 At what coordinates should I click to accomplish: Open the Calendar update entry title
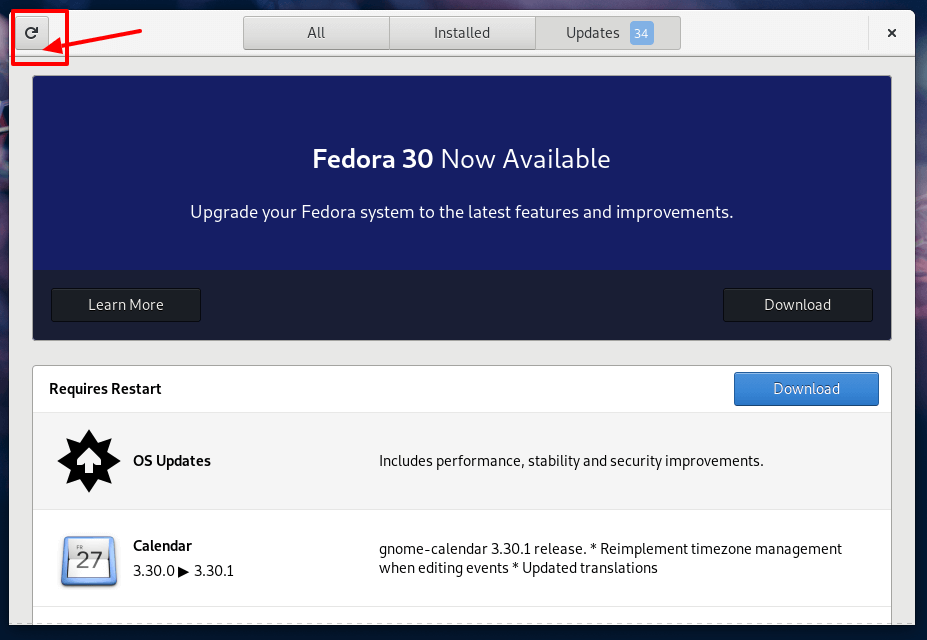pyautogui.click(x=162, y=546)
